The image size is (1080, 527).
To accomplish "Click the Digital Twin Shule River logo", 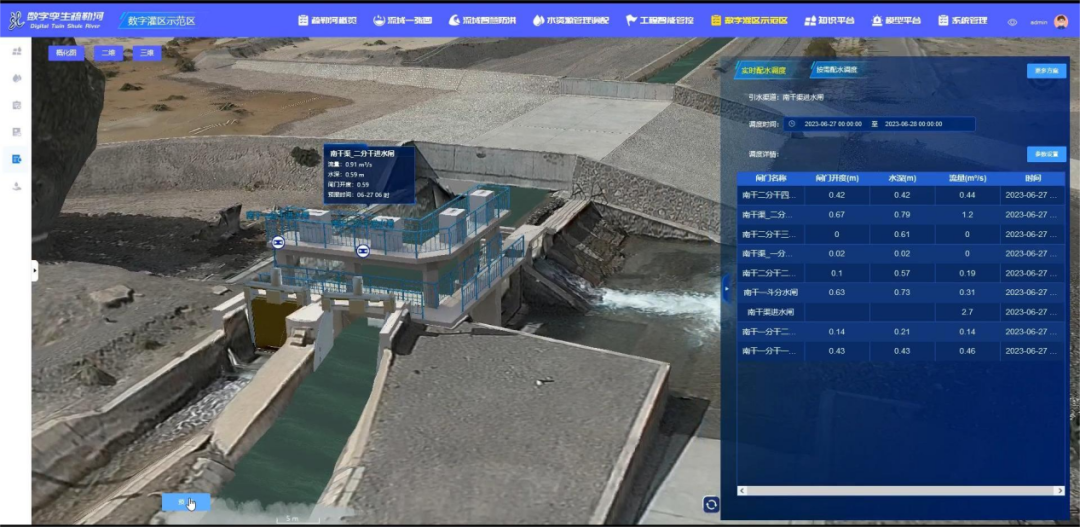I will 56,20.
